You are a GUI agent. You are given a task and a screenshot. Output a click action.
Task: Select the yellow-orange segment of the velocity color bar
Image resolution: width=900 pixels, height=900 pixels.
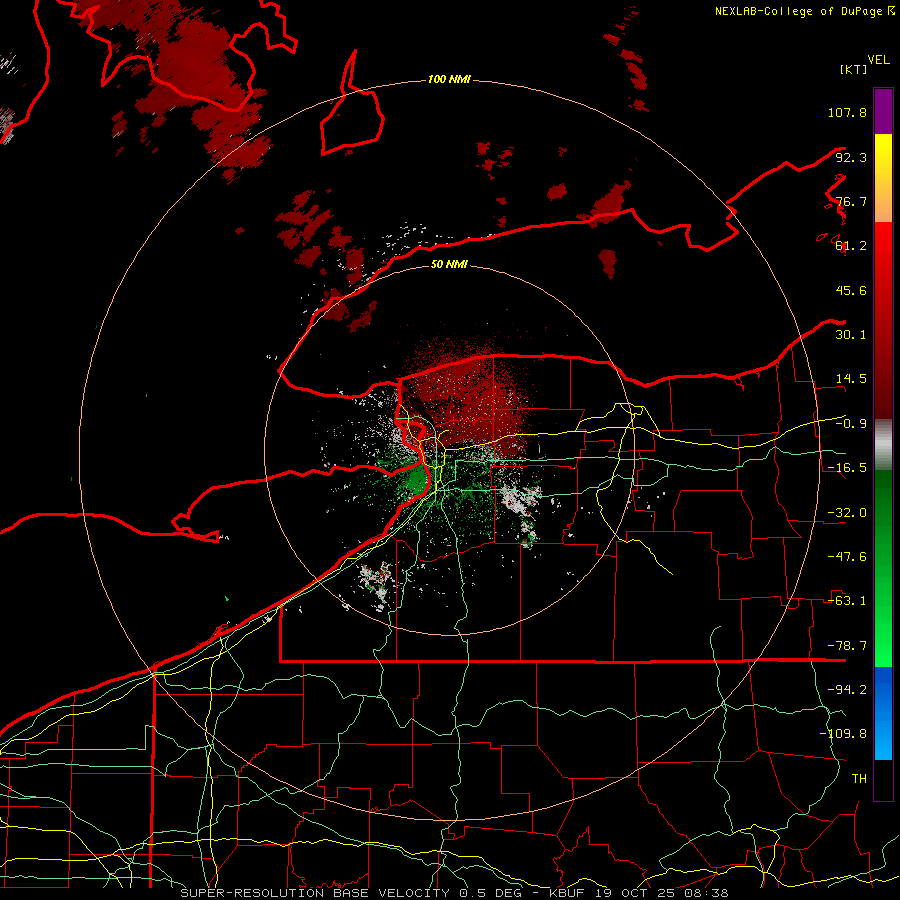[883, 178]
